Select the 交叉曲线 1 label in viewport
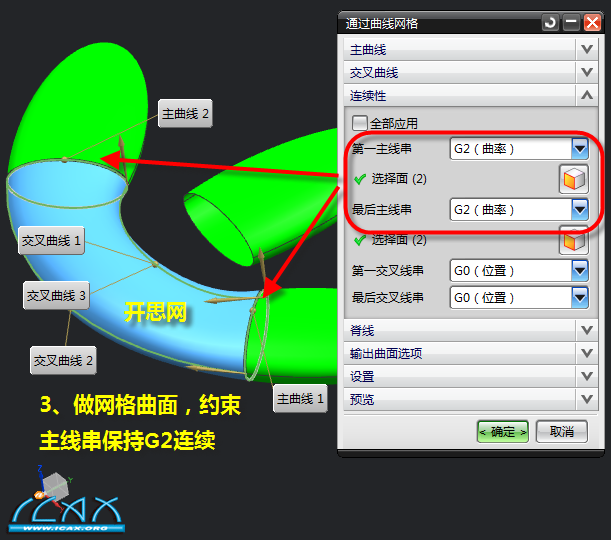Image resolution: width=611 pixels, height=540 pixels. click(51, 240)
